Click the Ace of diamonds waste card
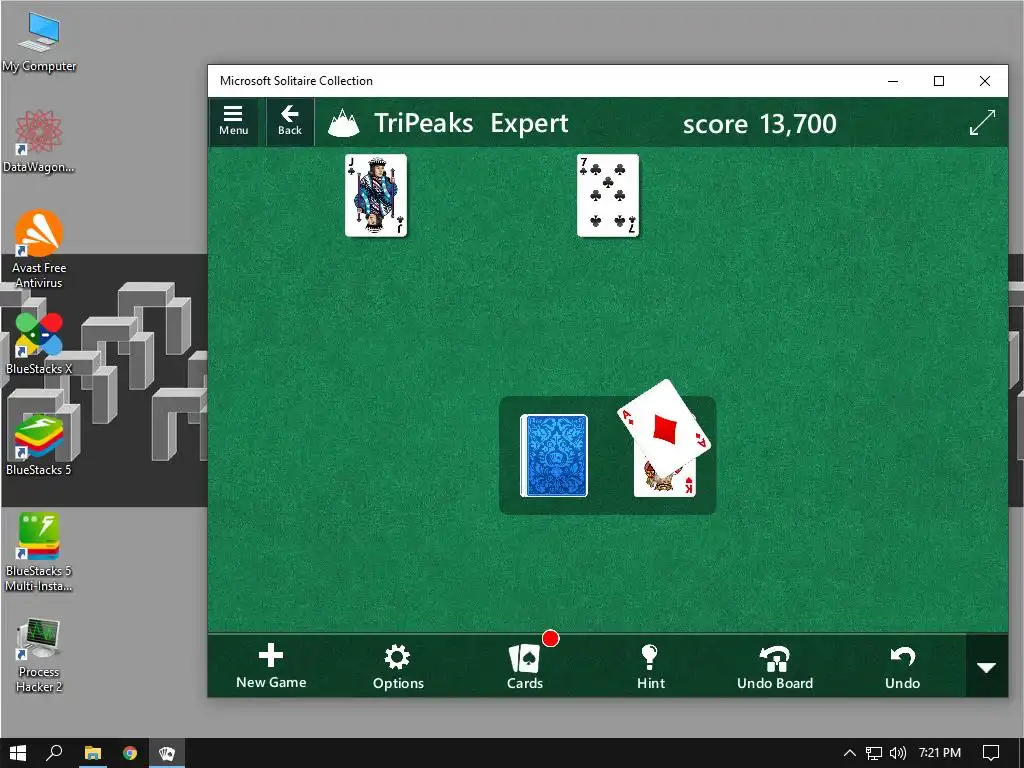1024x768 pixels. coord(664,428)
